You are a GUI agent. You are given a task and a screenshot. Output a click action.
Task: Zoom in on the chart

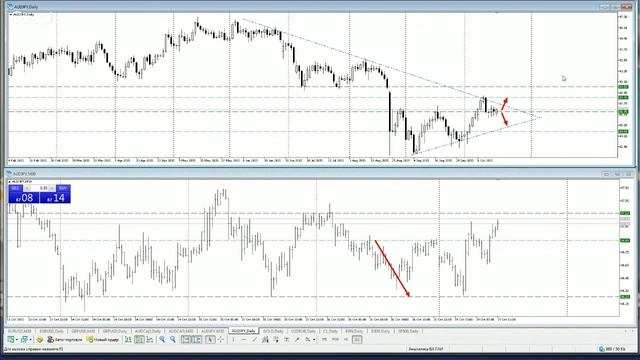click(162, 339)
